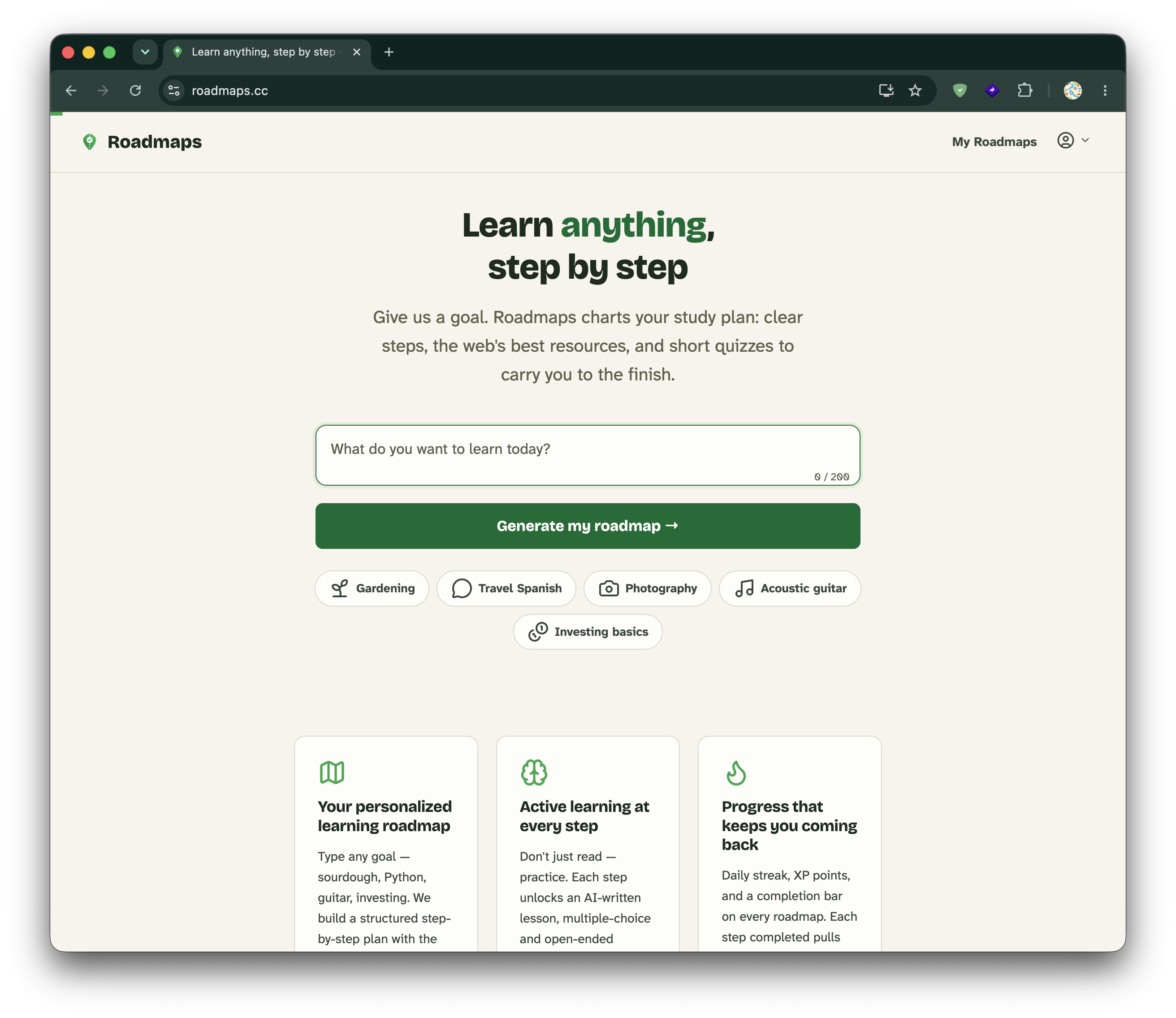Select the Investing basics suggestion chip
The width and height of the screenshot is (1176, 1018).
click(588, 631)
